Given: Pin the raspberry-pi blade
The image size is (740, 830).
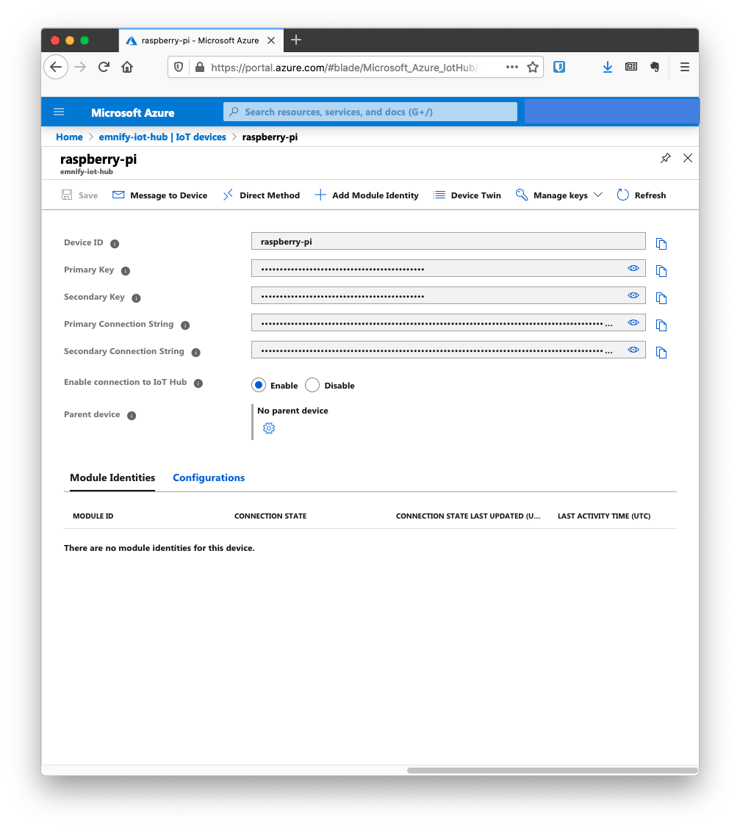Looking at the screenshot, I should point(665,158).
